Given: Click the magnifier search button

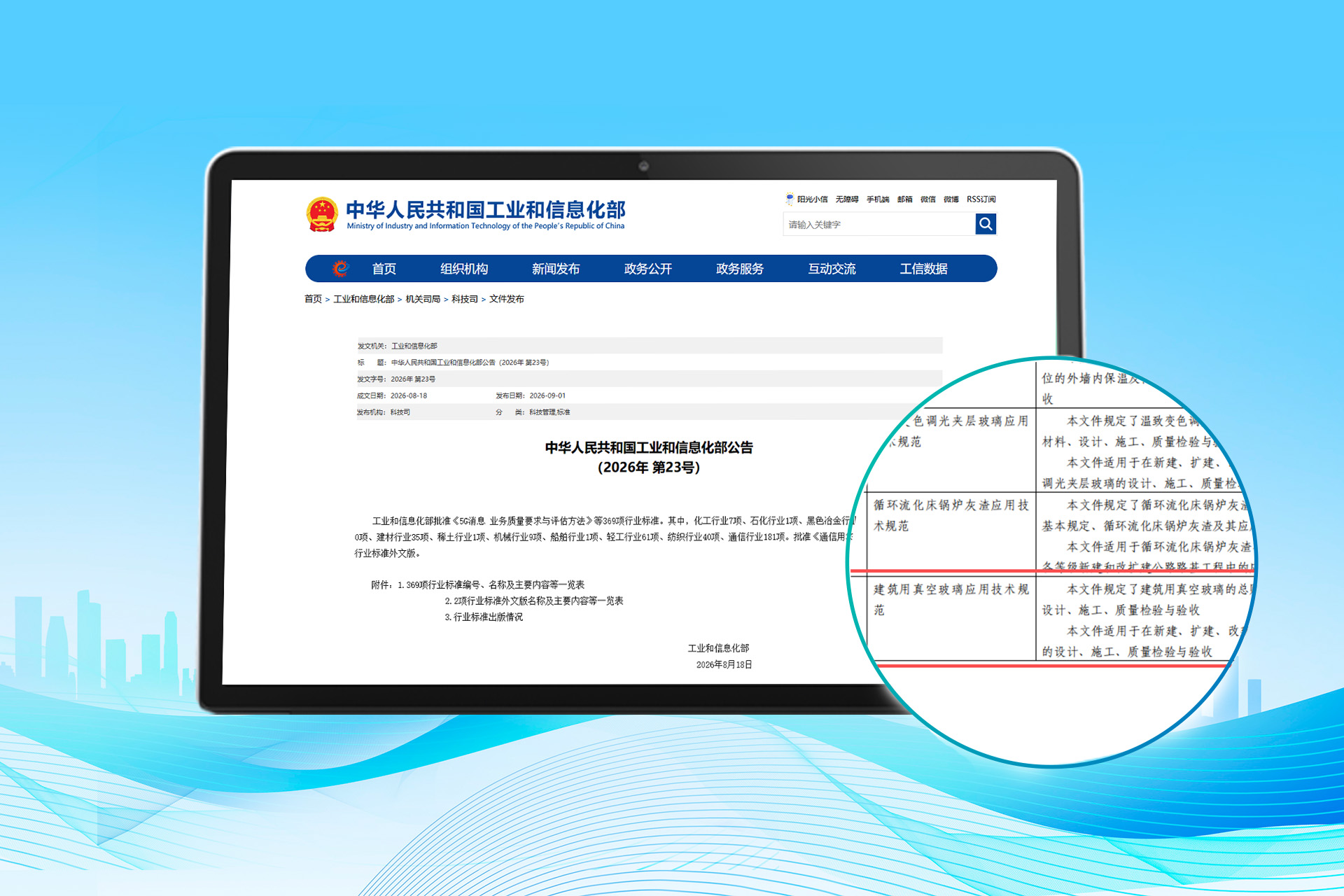Looking at the screenshot, I should click(x=986, y=224).
